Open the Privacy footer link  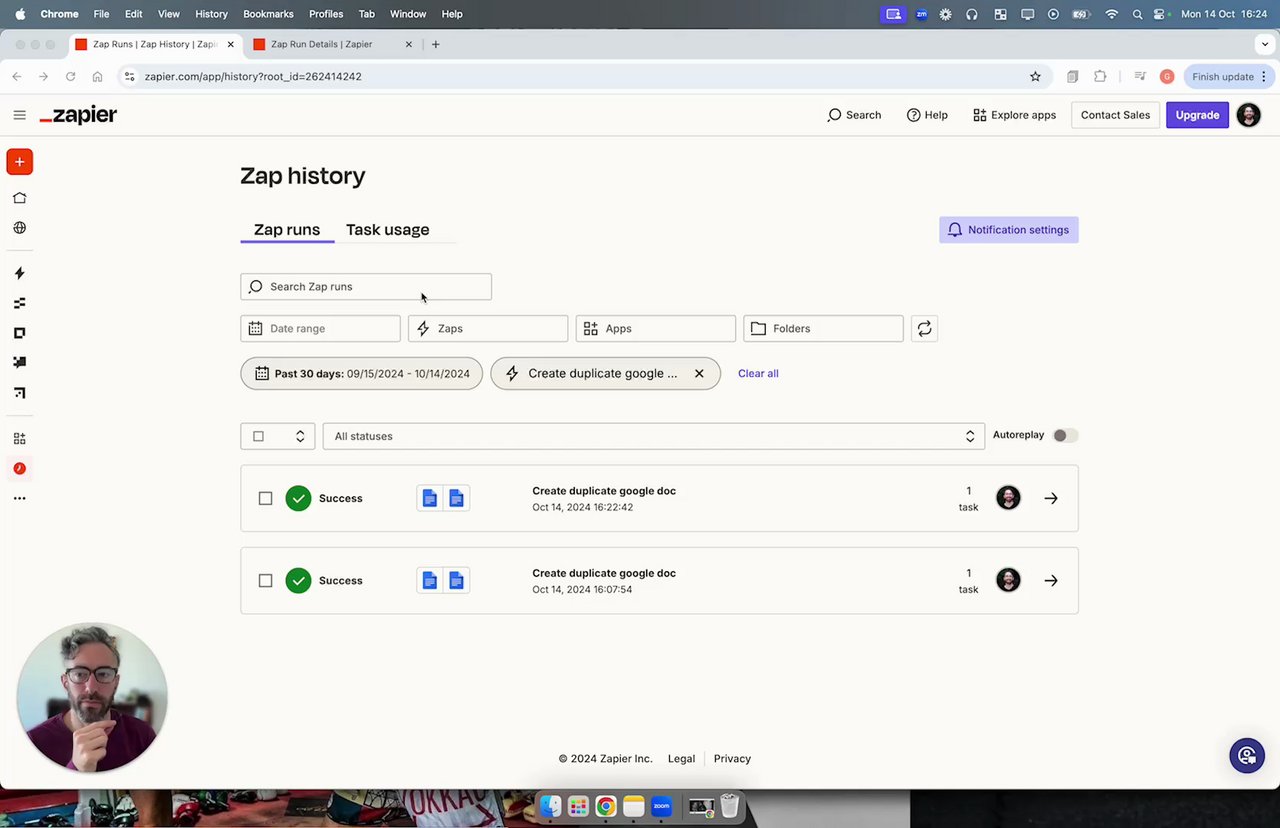[732, 758]
